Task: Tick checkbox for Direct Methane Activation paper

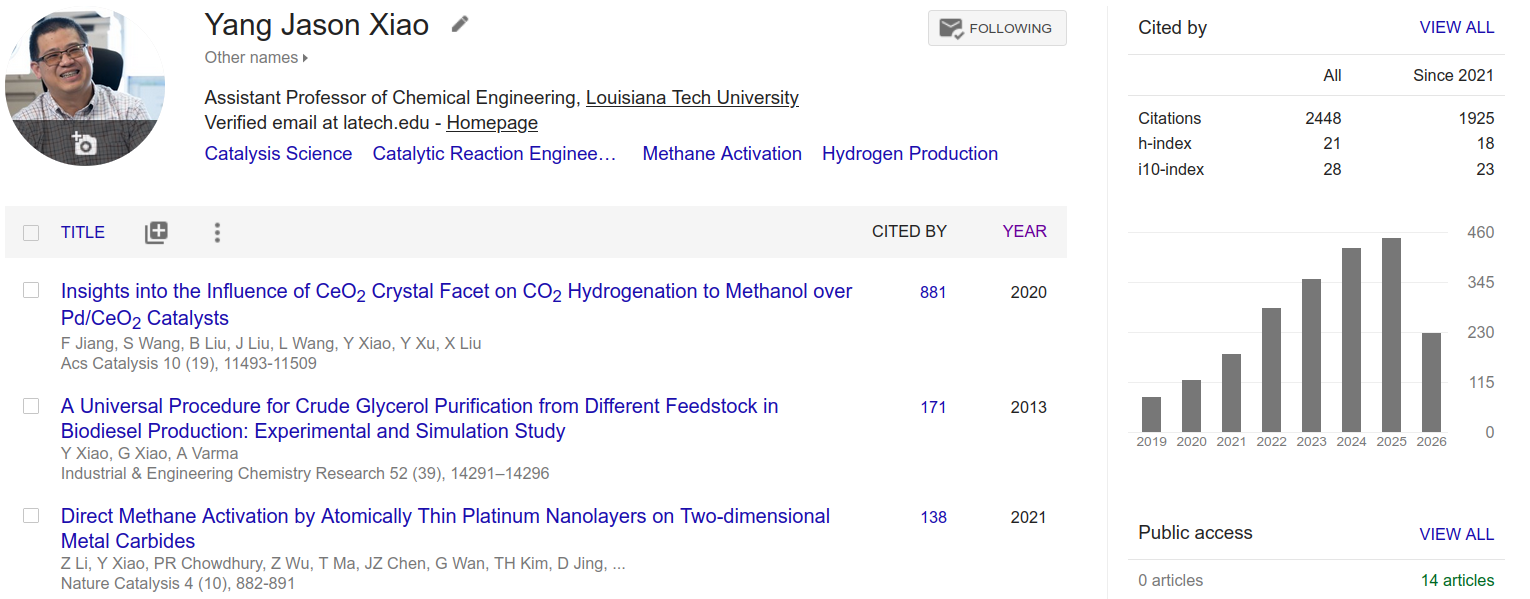Action: point(31,516)
